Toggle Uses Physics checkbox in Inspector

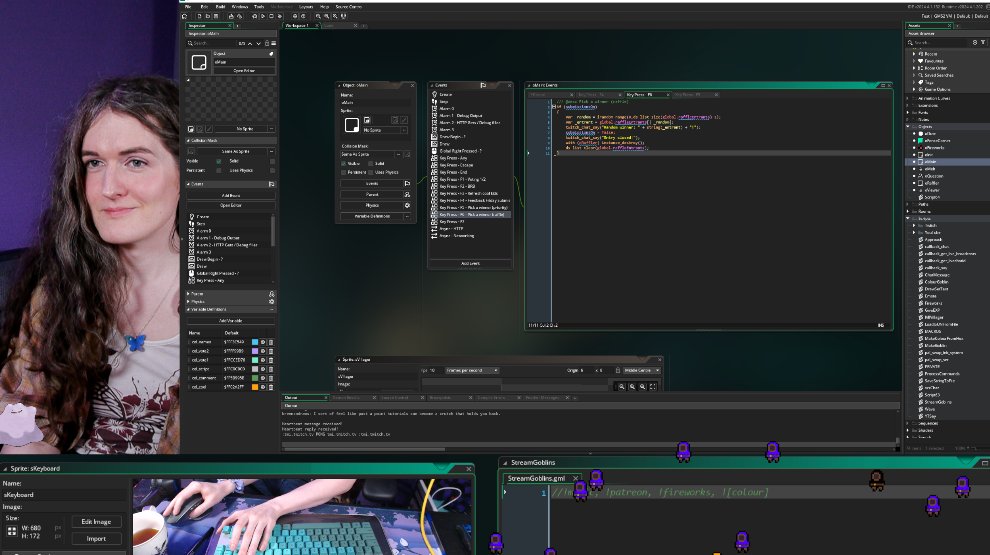272,170
